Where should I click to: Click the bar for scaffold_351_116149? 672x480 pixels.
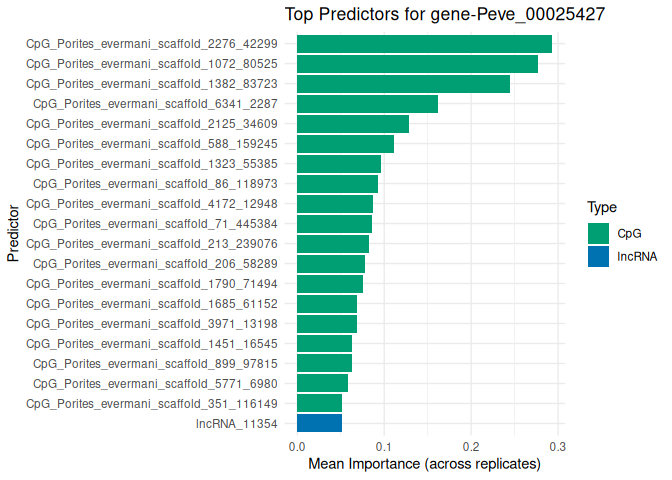(x=319, y=403)
